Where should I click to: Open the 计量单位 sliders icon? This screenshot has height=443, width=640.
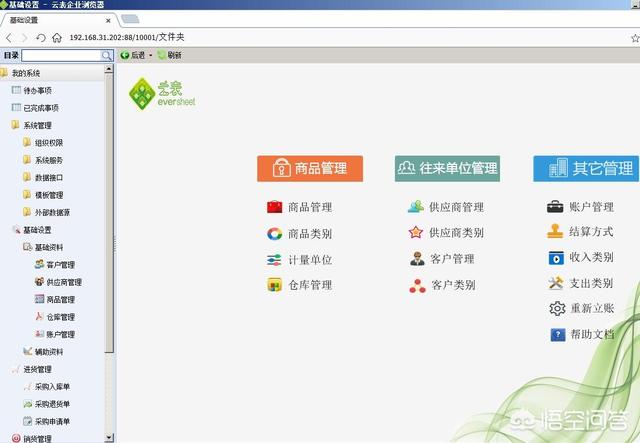pyautogui.click(x=274, y=260)
